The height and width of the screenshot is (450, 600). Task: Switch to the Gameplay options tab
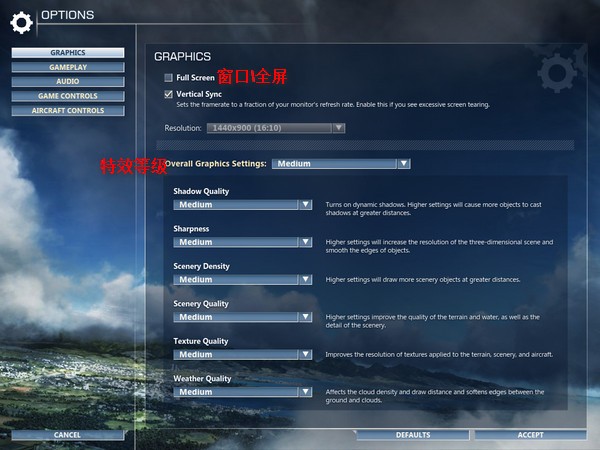click(68, 67)
